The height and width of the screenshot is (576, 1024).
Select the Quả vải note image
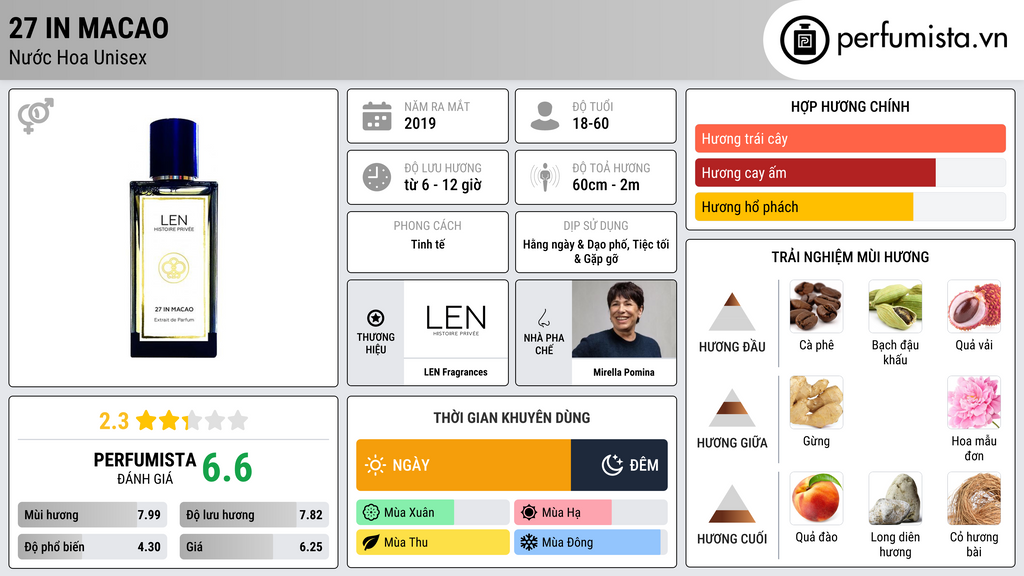(974, 306)
